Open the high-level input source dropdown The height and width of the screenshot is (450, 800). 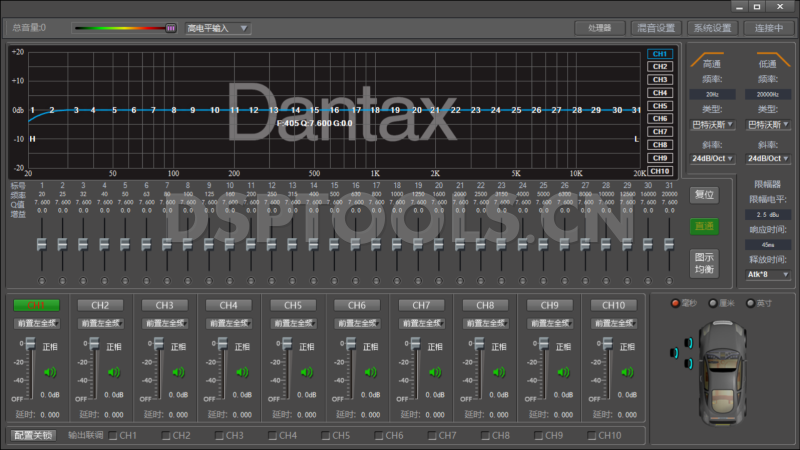click(217, 28)
